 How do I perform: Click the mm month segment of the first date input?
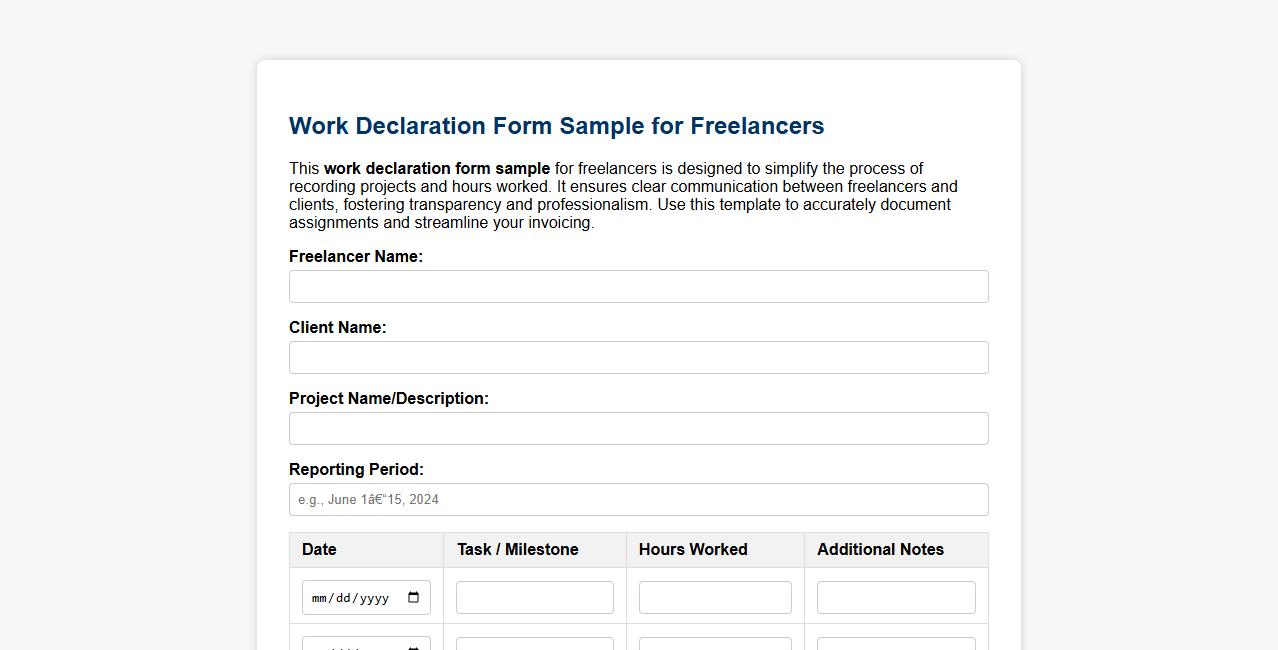[318, 597]
